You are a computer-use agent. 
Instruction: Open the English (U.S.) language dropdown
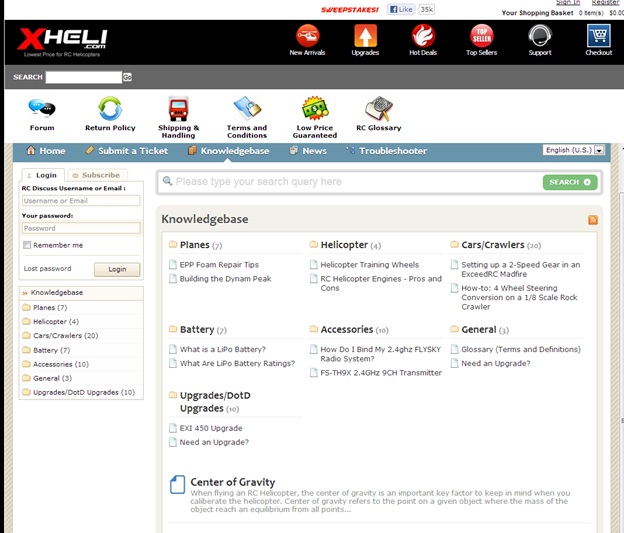574,150
